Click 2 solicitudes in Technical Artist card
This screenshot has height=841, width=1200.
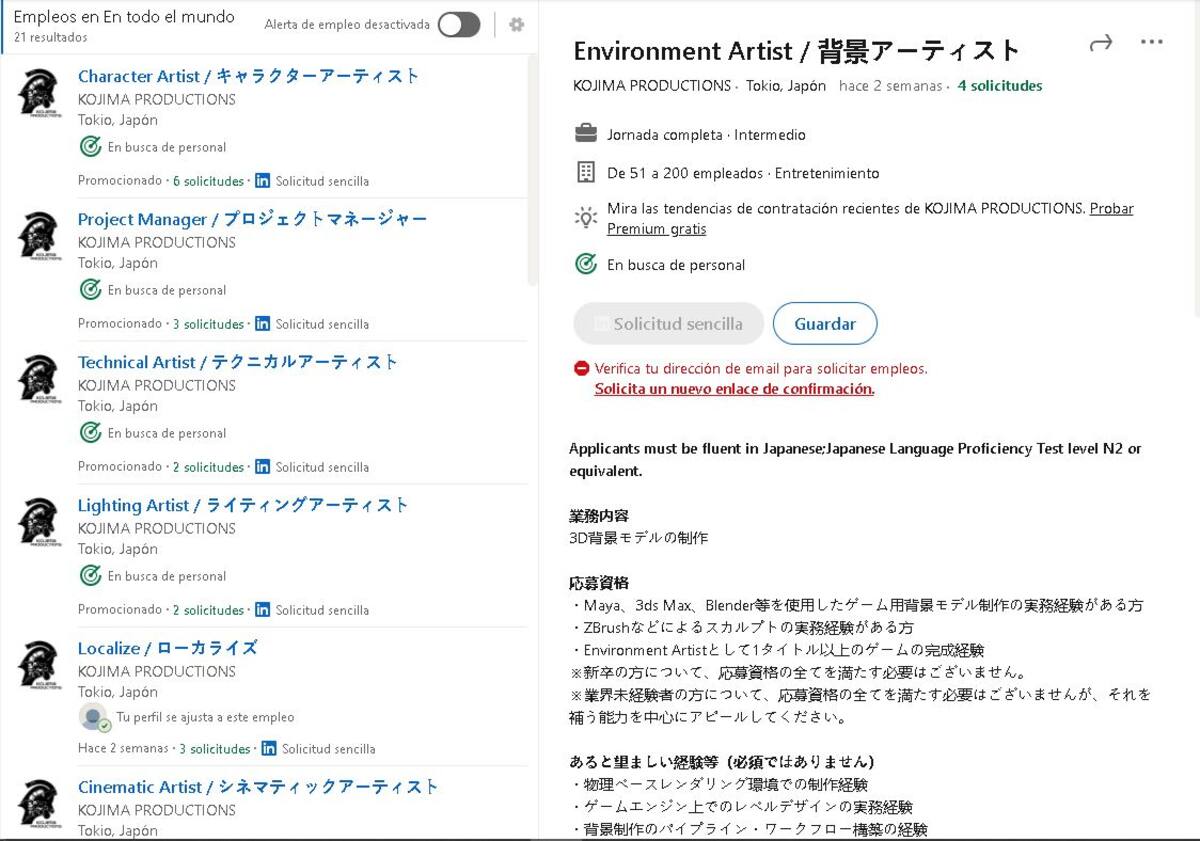tap(208, 467)
